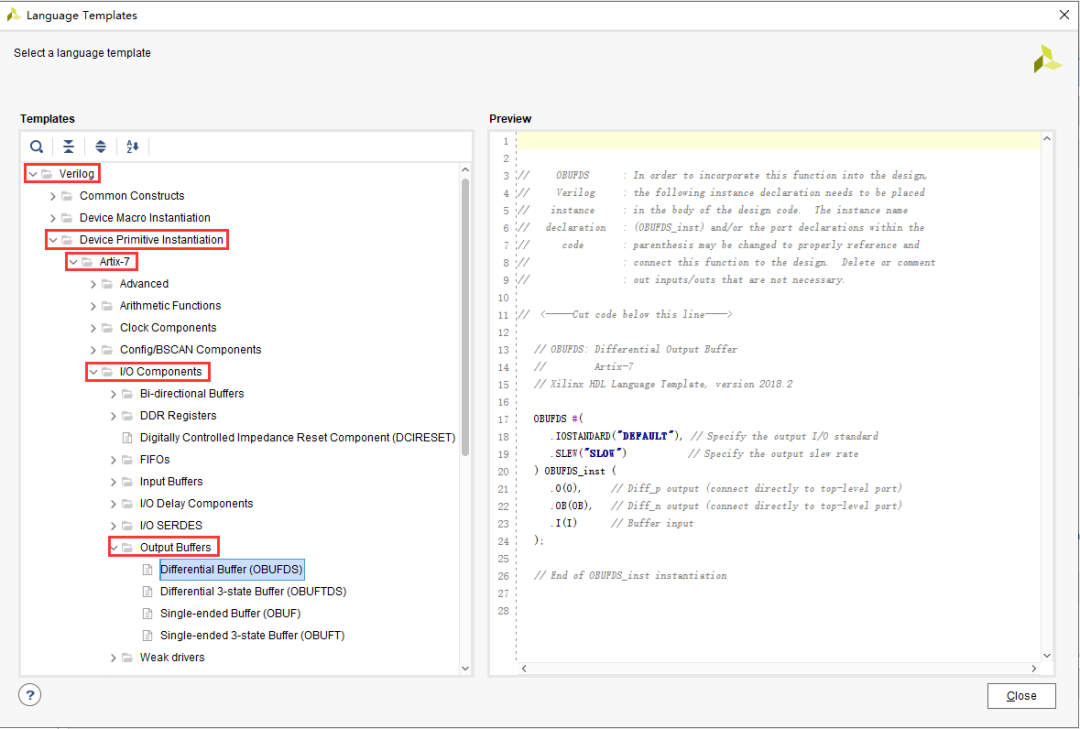Expand the Weak drivers folder
The image size is (1080, 729).
[x=113, y=658]
